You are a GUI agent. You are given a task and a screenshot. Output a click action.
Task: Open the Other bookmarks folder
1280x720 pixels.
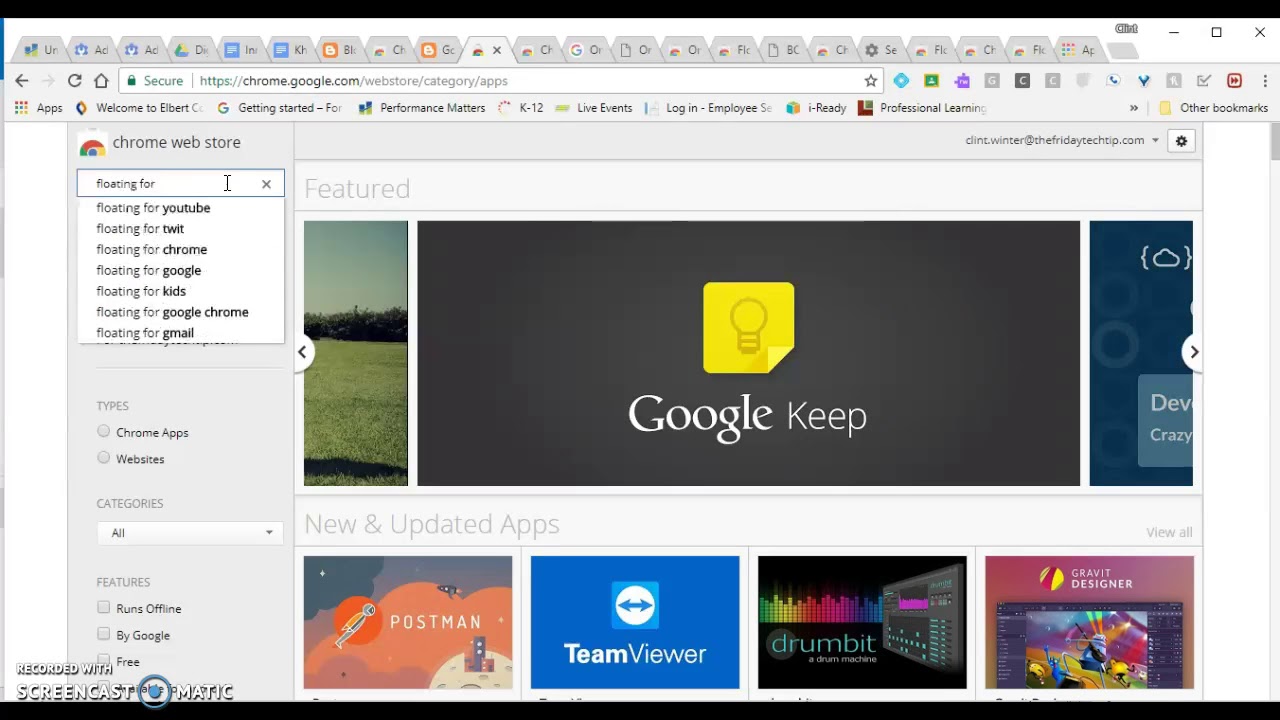[x=1213, y=108]
